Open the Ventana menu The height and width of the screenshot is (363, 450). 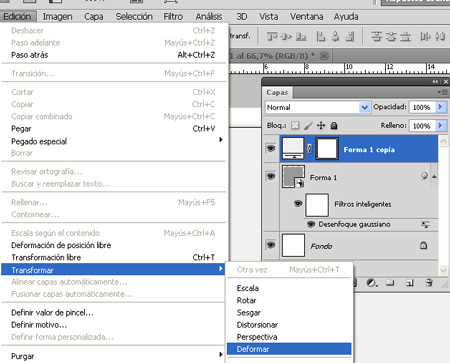coord(306,17)
